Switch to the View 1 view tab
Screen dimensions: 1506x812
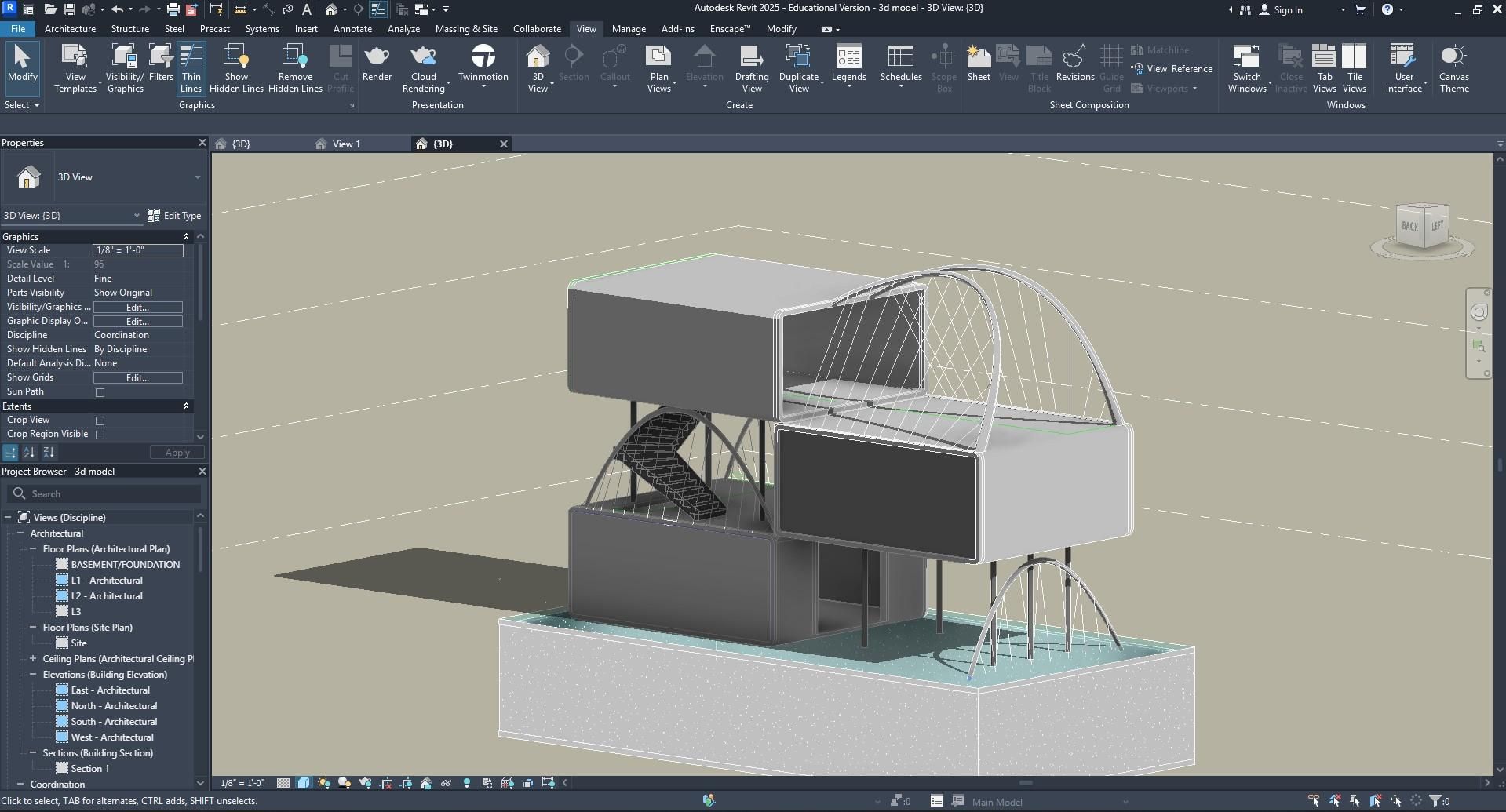pyautogui.click(x=346, y=144)
